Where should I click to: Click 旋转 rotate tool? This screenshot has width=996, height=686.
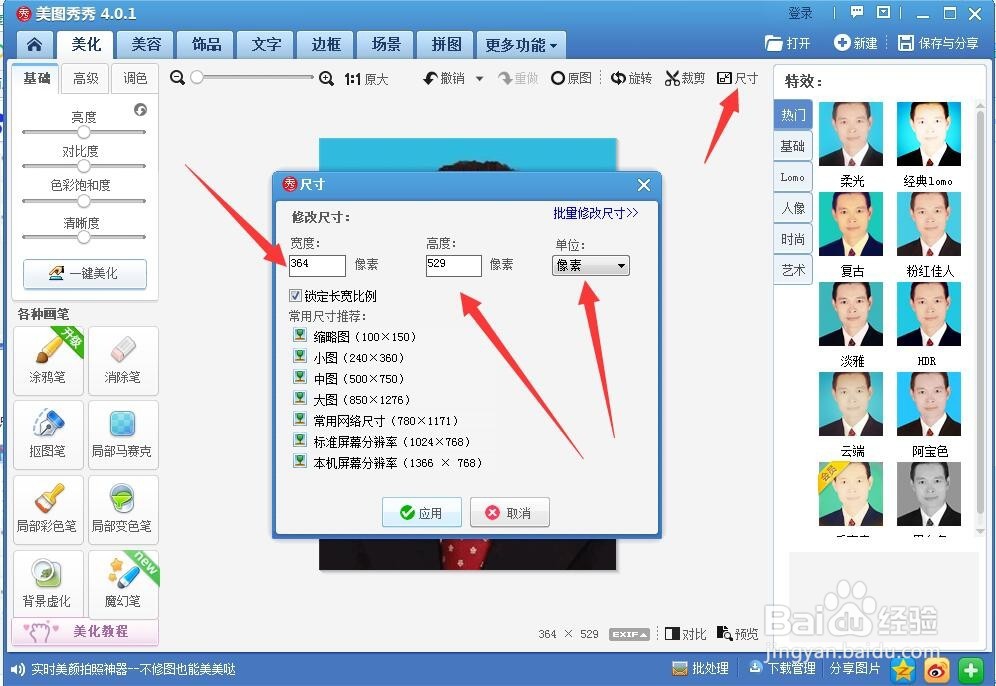coord(631,78)
